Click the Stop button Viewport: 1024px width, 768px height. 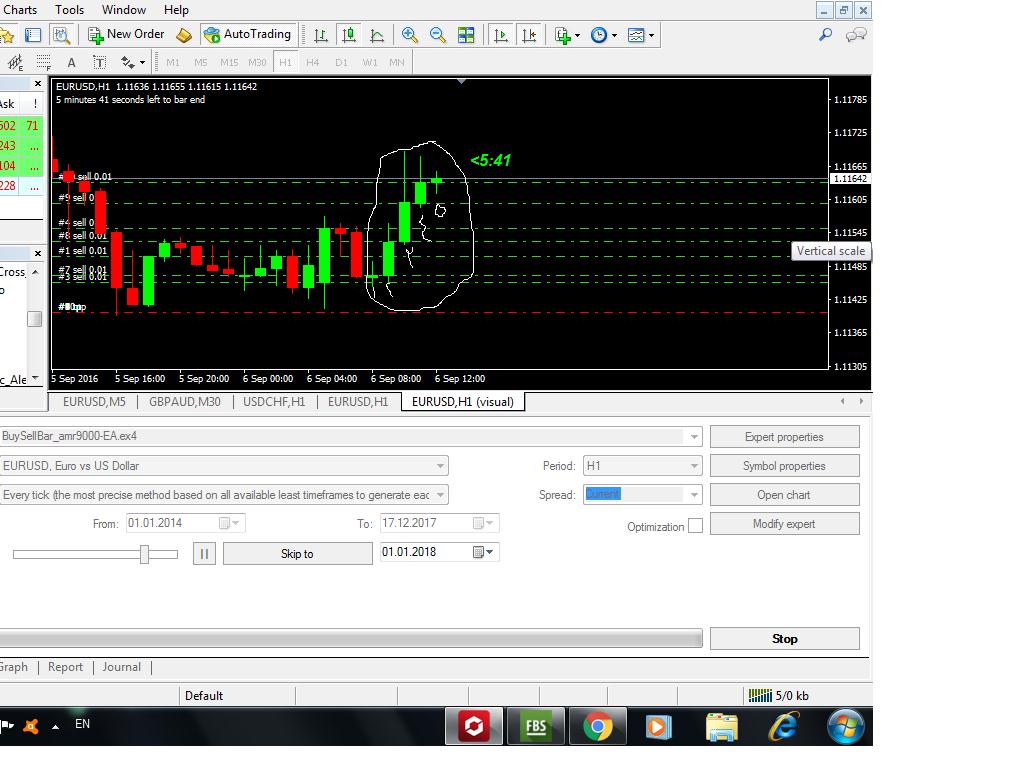point(784,639)
